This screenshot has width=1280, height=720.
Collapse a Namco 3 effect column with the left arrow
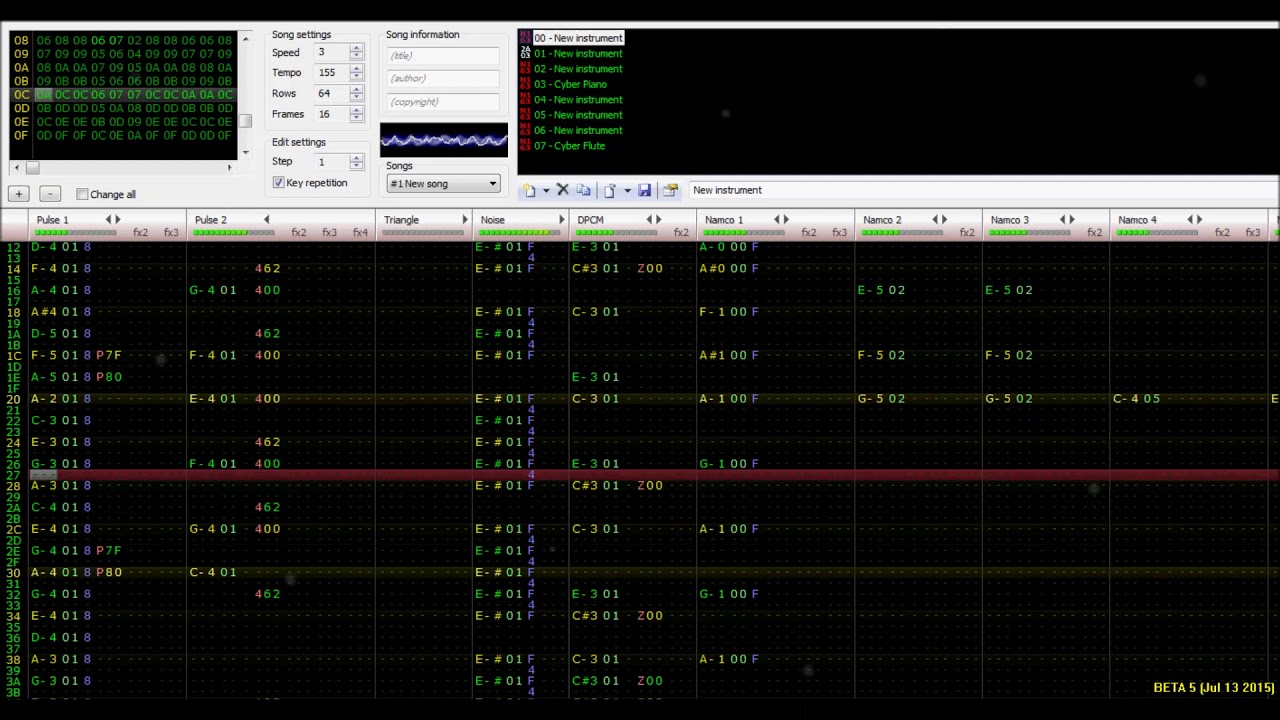pyautogui.click(x=1062, y=220)
